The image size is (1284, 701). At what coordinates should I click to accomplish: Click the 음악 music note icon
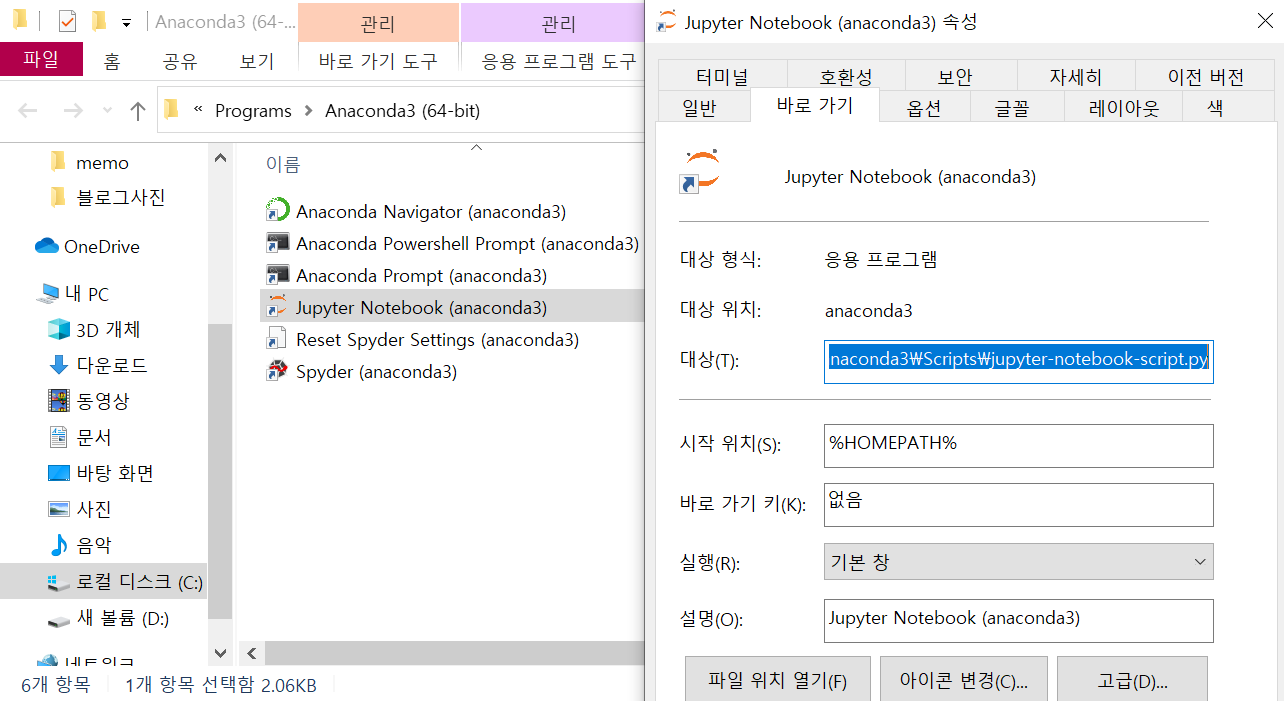[59, 545]
